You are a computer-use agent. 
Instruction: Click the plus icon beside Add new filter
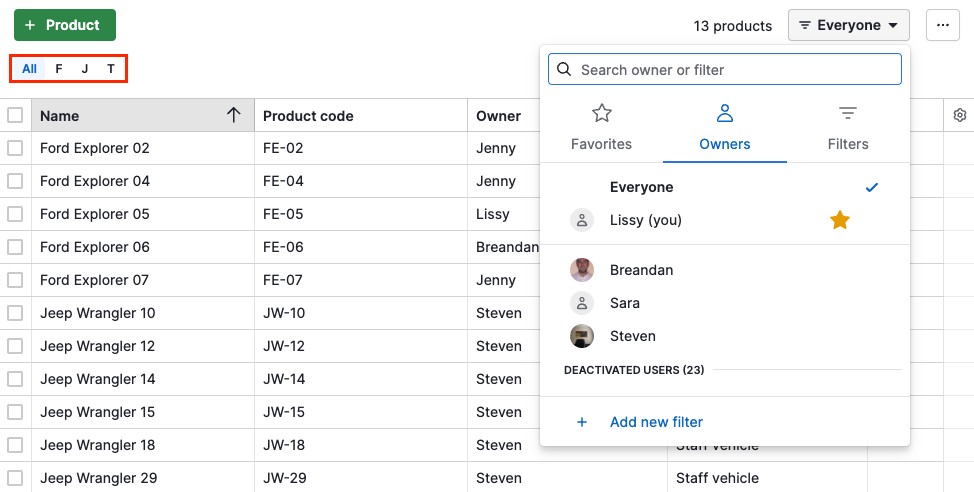pos(582,422)
